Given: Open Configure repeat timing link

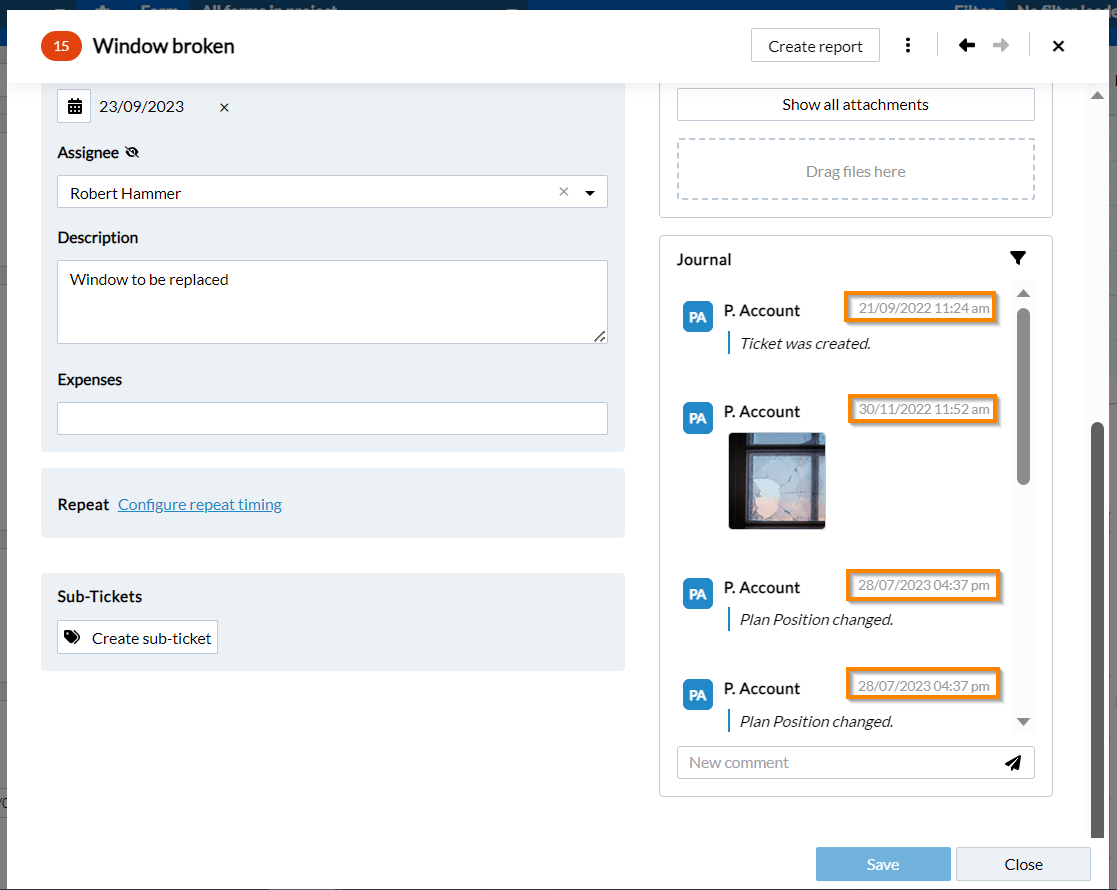Looking at the screenshot, I should pos(200,504).
